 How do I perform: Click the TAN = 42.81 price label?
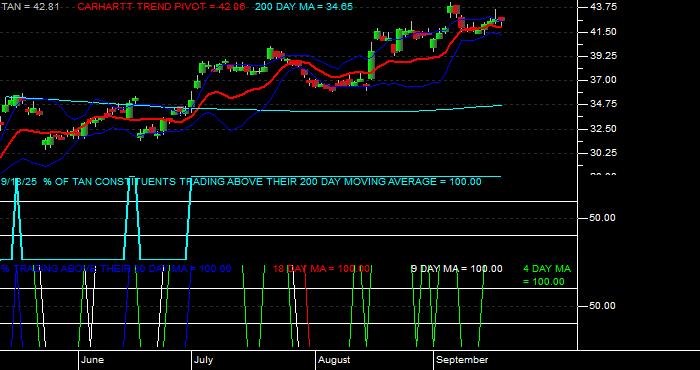click(30, 7)
